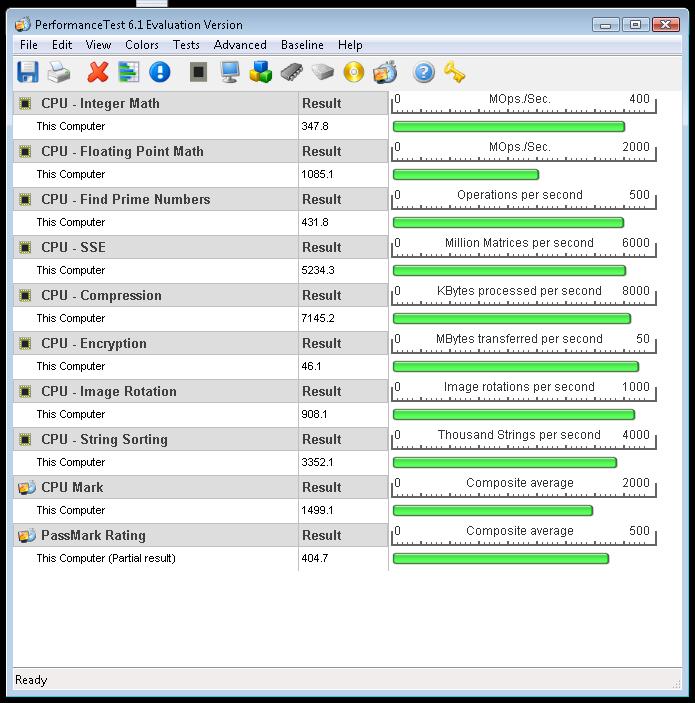Open the Tests menu
Viewport: 695px width, 703px height.
click(186, 45)
